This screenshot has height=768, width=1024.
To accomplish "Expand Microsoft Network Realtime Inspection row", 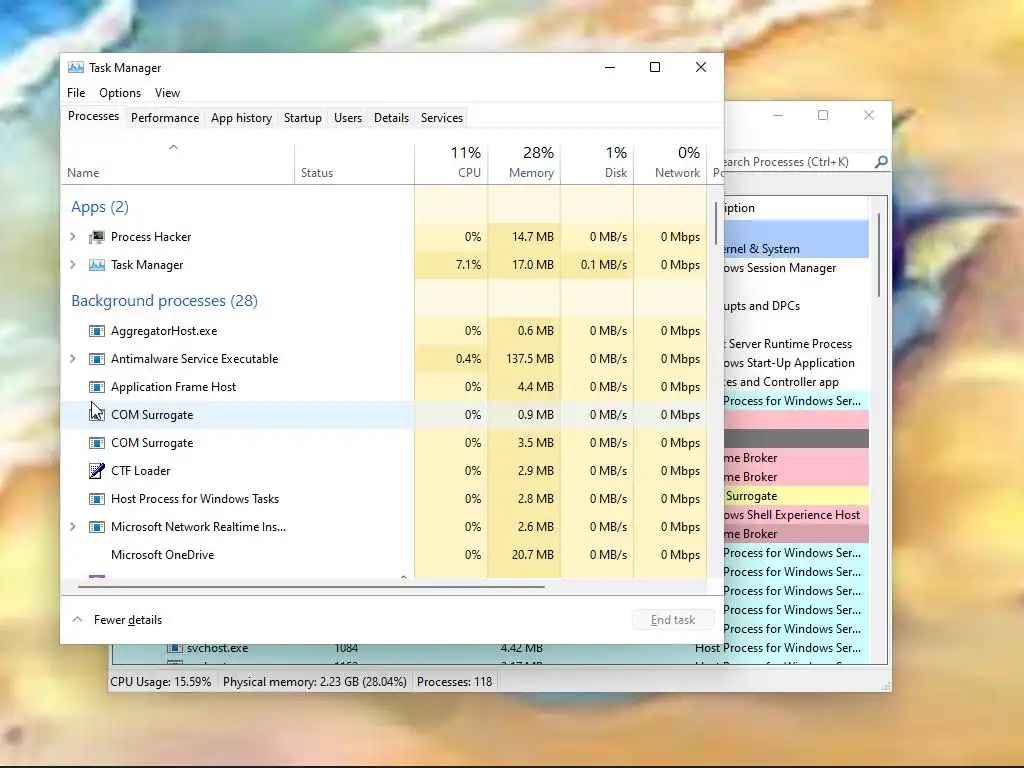I will click(72, 526).
